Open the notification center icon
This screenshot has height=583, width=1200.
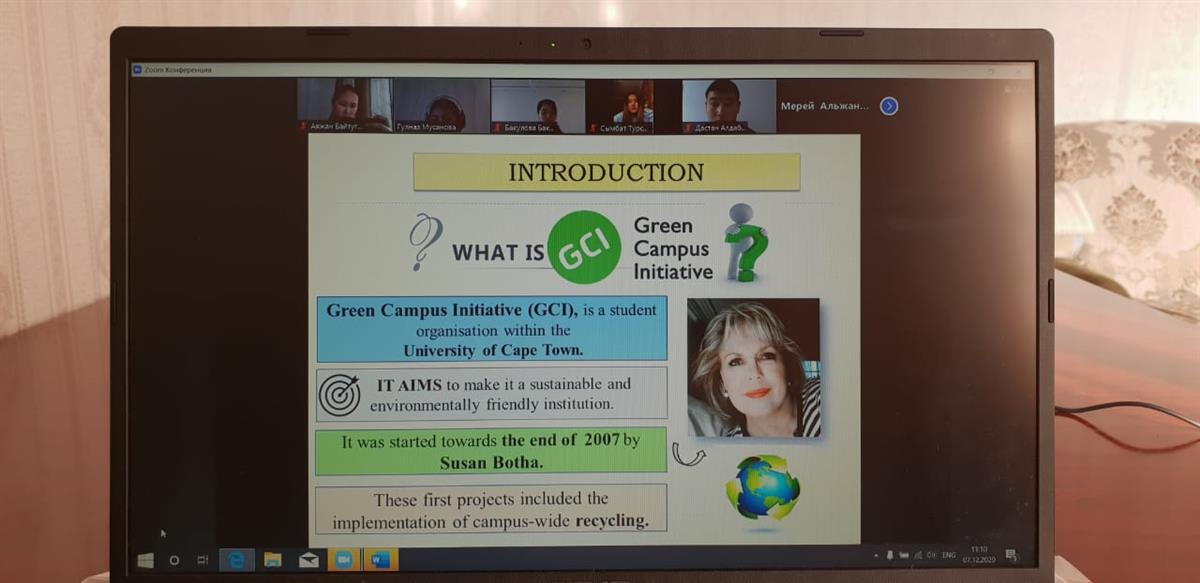(1011, 555)
